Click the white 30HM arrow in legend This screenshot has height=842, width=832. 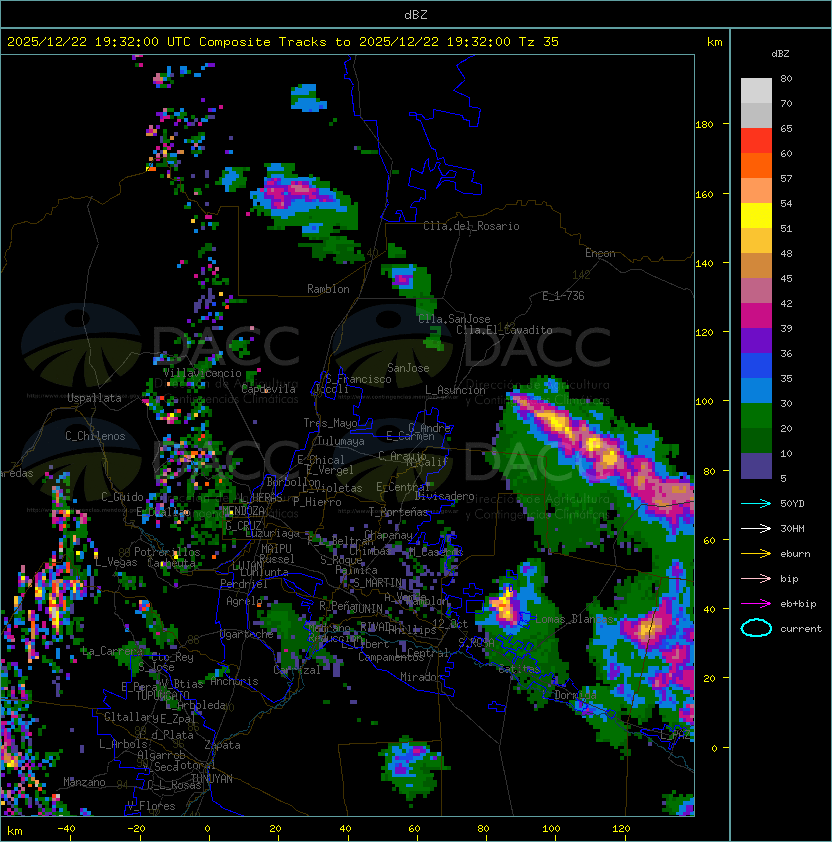pyautogui.click(x=756, y=528)
